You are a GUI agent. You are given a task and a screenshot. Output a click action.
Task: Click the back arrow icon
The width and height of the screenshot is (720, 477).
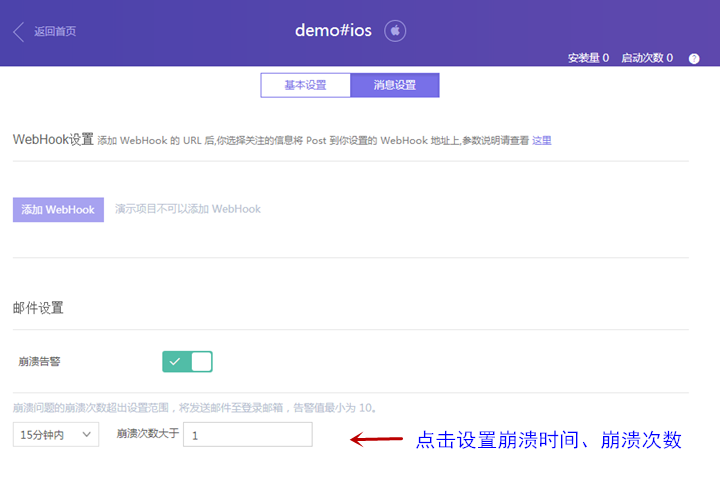pos(18,32)
